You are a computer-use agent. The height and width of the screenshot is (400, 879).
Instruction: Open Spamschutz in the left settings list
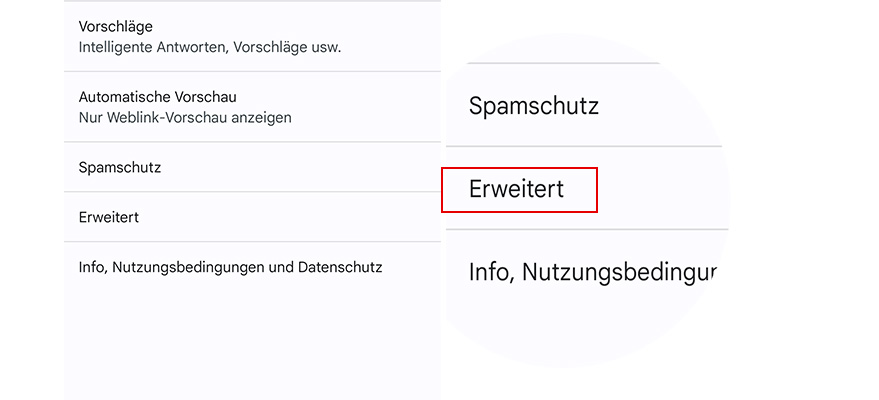tap(120, 167)
